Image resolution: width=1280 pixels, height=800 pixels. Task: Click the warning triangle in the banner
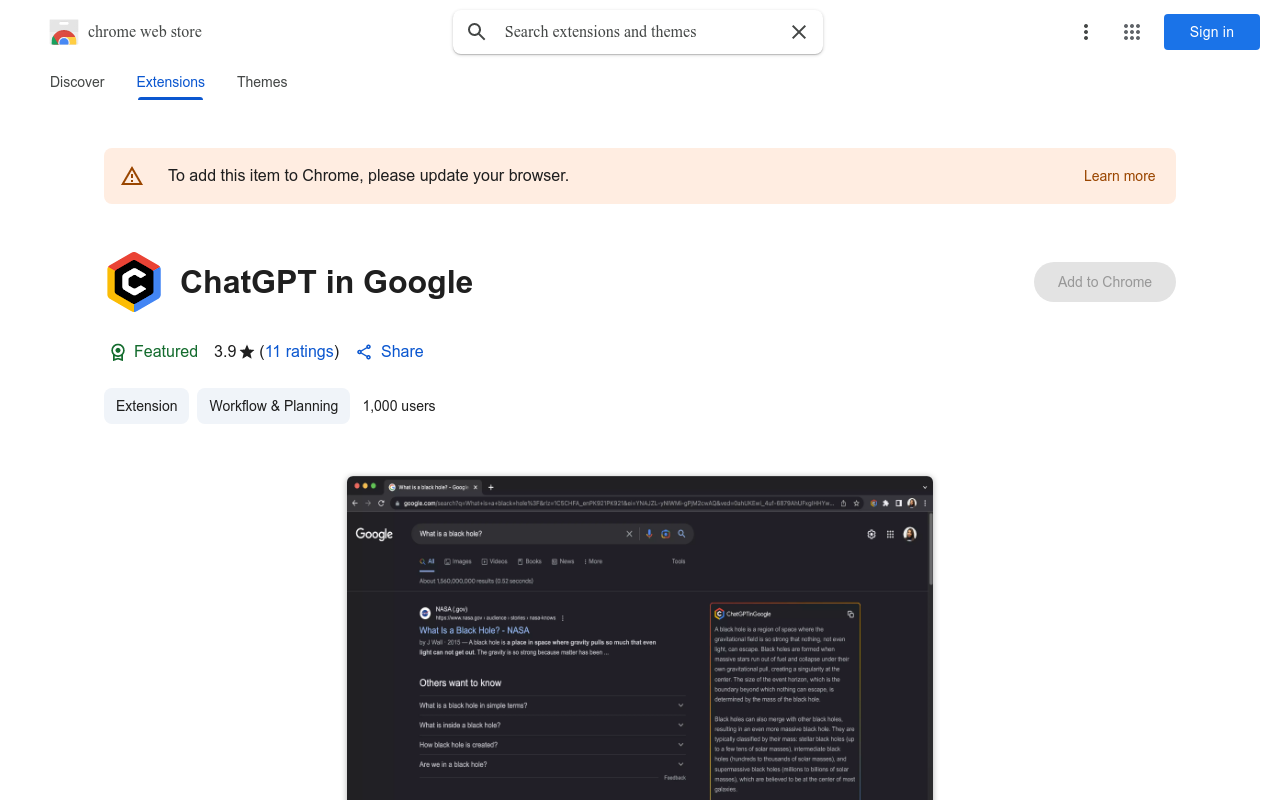coord(132,175)
